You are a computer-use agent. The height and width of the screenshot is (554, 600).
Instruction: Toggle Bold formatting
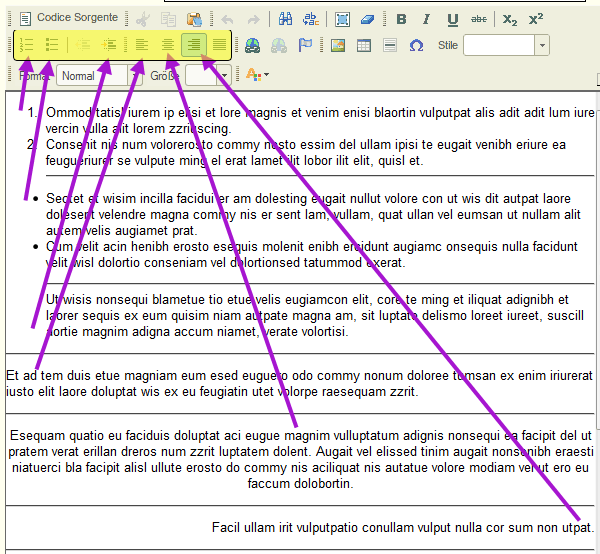click(x=401, y=19)
